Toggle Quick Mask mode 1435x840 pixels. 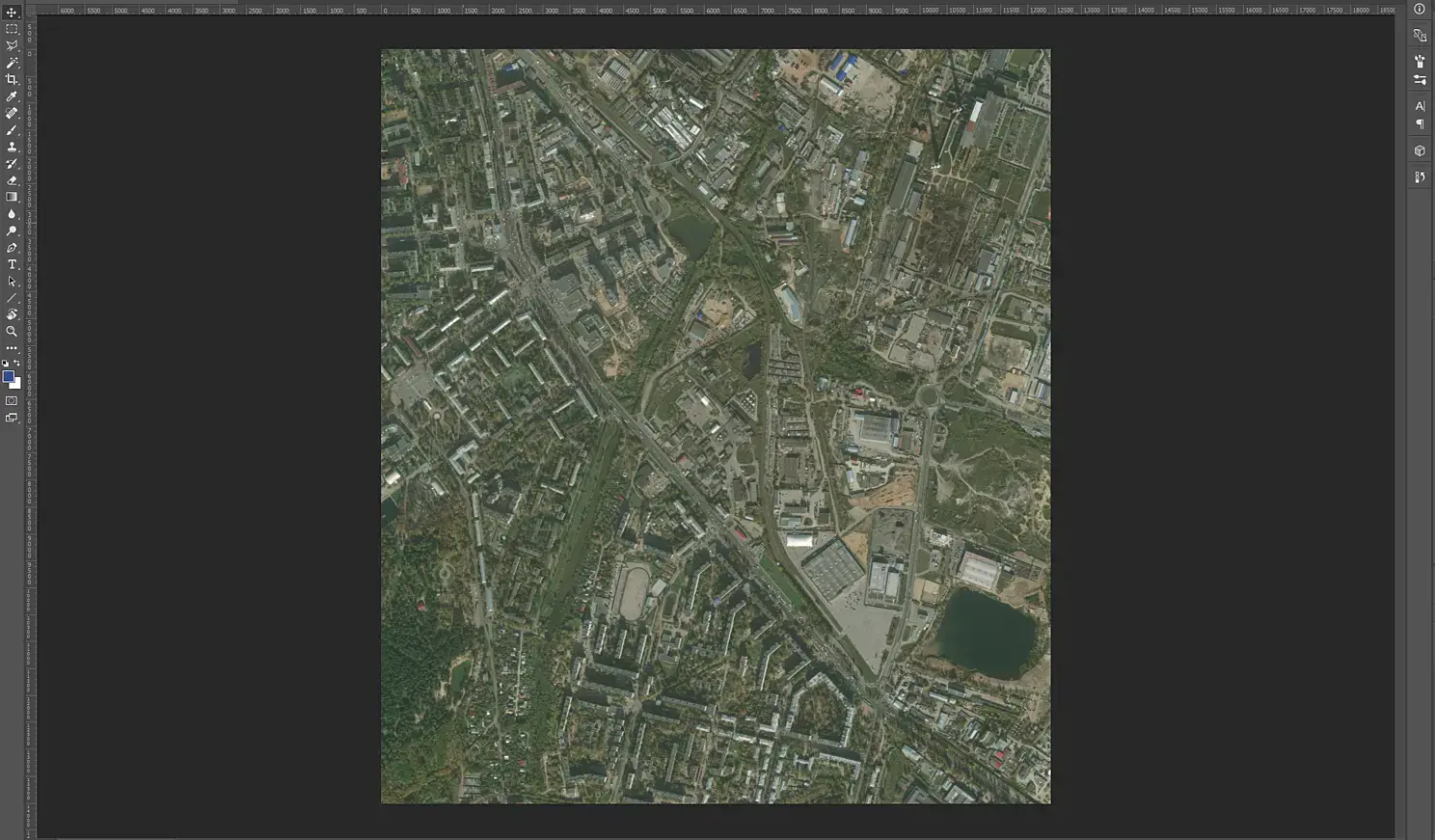point(12,400)
